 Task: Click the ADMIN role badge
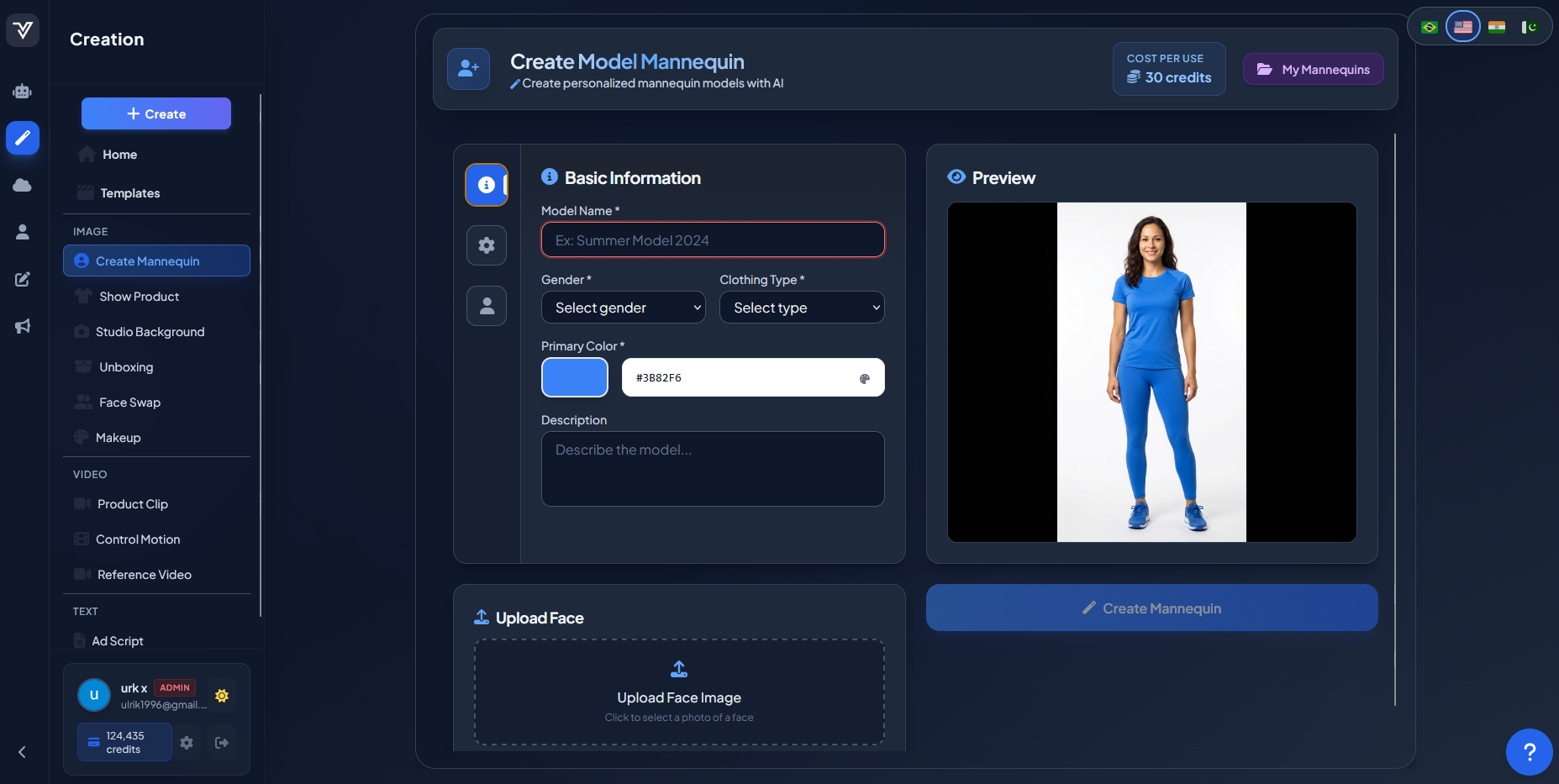click(175, 687)
